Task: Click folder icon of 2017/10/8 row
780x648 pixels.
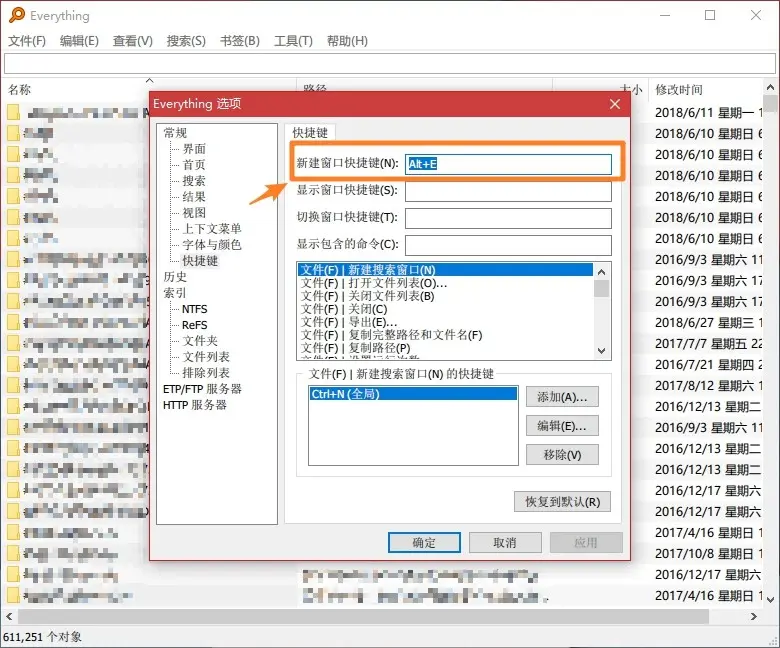Action: pos(13,554)
